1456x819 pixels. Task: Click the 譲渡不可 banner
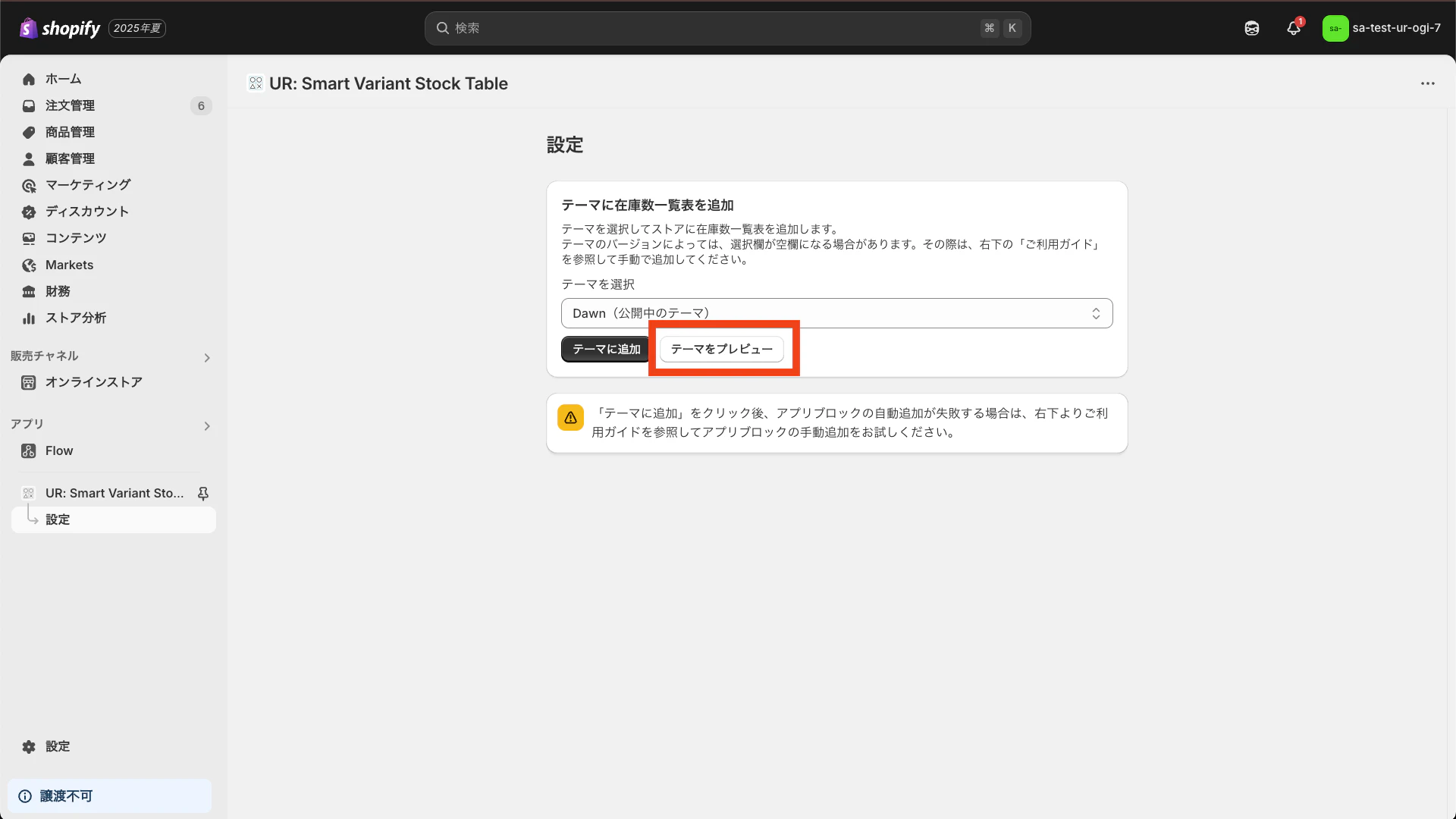click(x=110, y=795)
